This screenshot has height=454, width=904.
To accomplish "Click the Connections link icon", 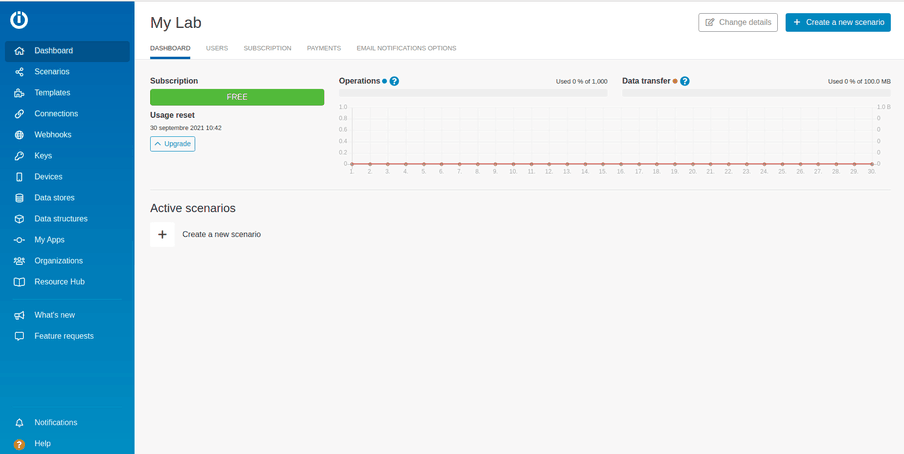I will click(19, 114).
